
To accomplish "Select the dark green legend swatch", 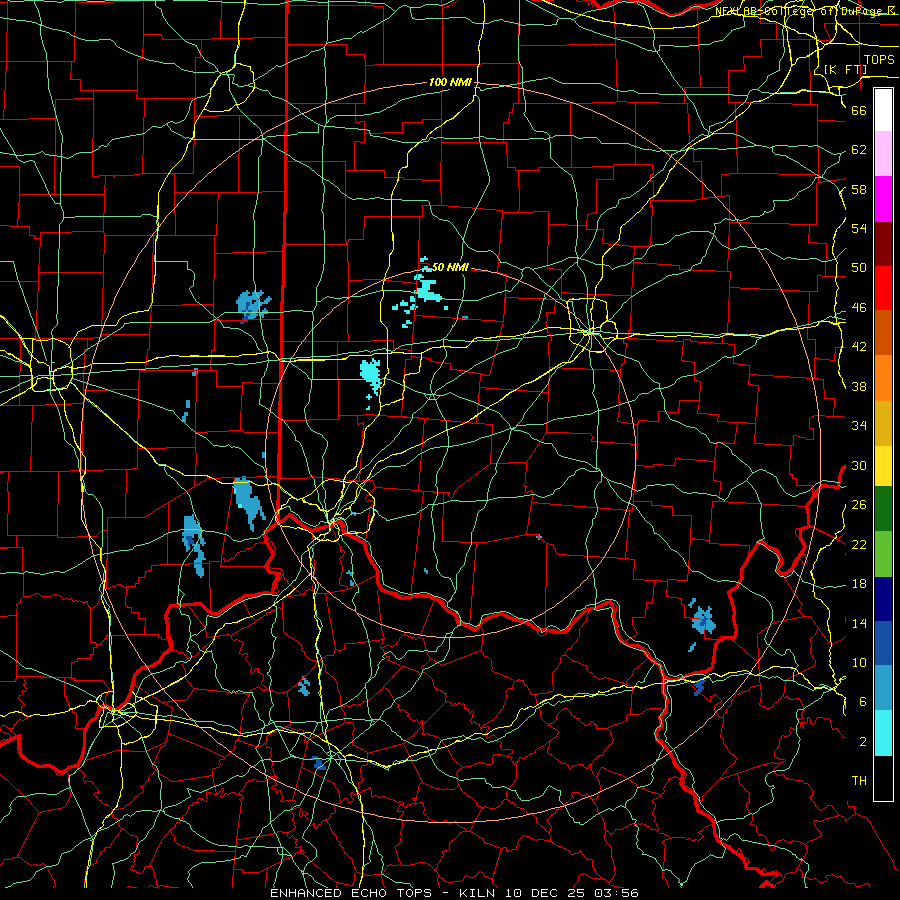I will point(883,508).
